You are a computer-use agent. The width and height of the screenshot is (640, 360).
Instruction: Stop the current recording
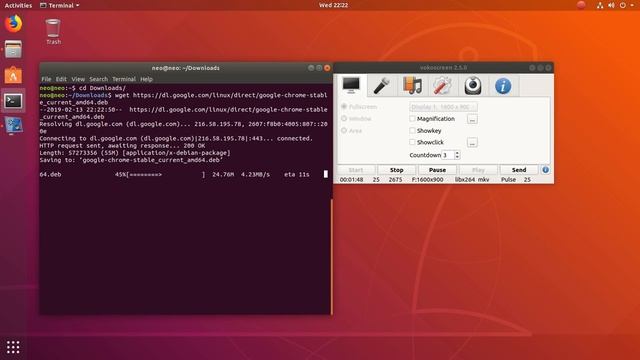click(x=396, y=170)
